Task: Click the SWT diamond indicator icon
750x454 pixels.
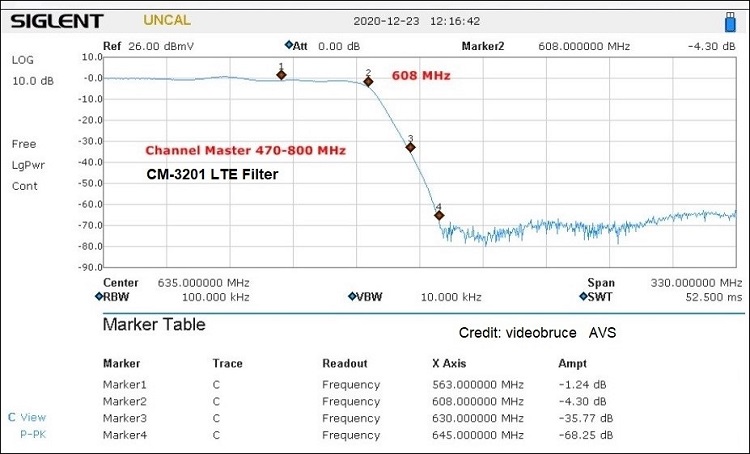Action: [582, 297]
